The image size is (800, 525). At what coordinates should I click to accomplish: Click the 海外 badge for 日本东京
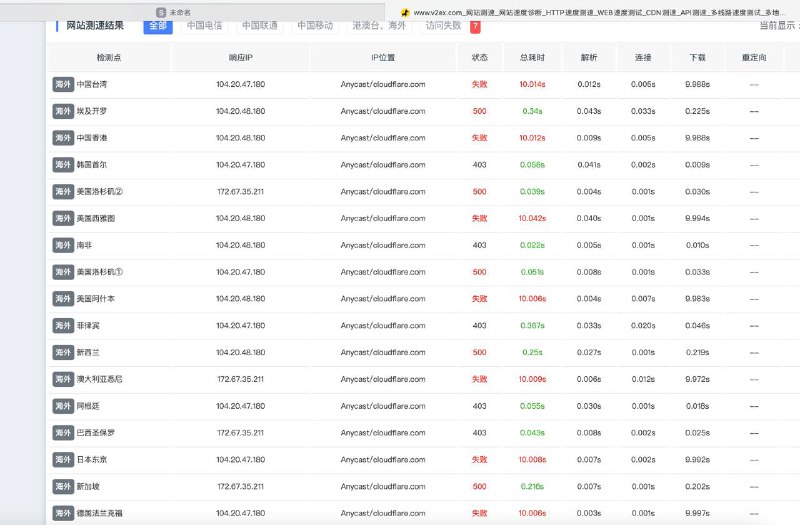pyautogui.click(x=63, y=460)
